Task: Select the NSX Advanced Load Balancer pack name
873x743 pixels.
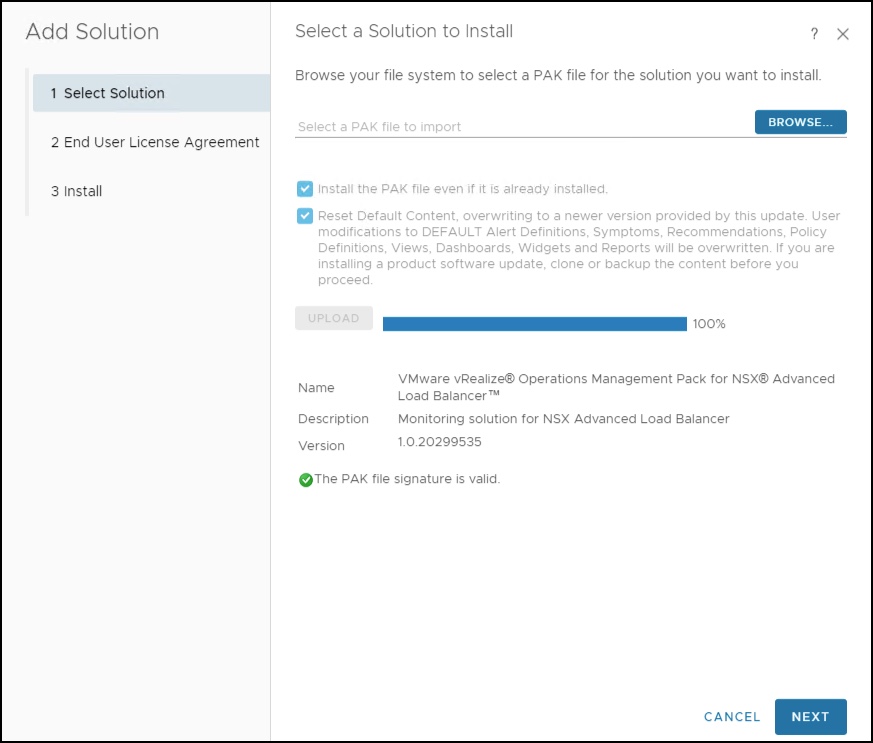Action: 616,387
